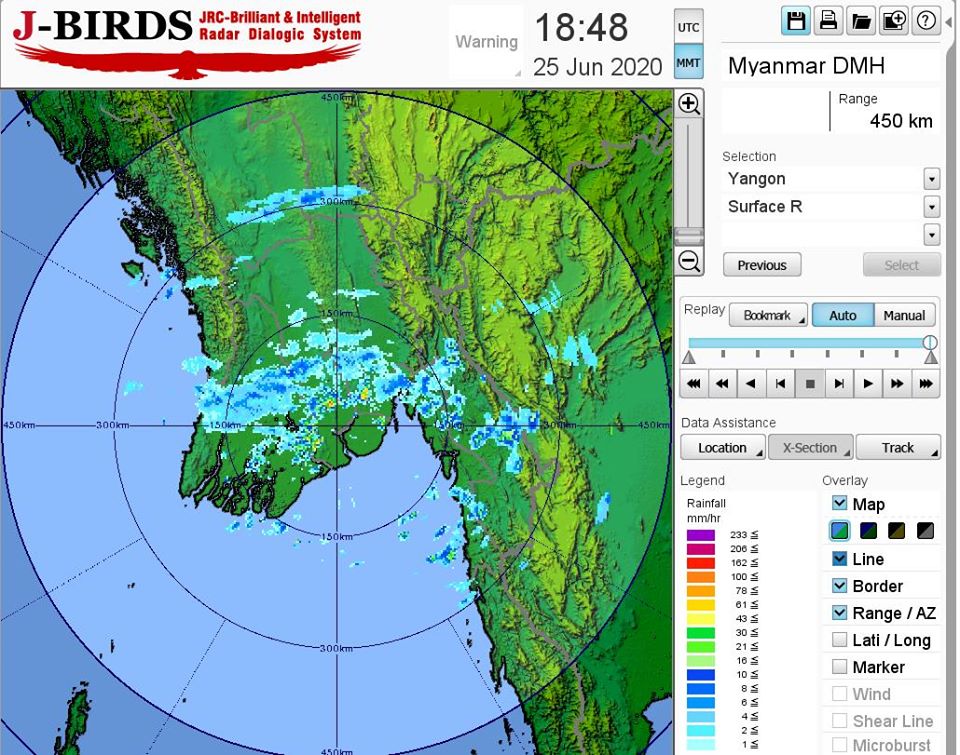960x755 pixels.
Task: Open the folder icon to load data
Action: 861,21
